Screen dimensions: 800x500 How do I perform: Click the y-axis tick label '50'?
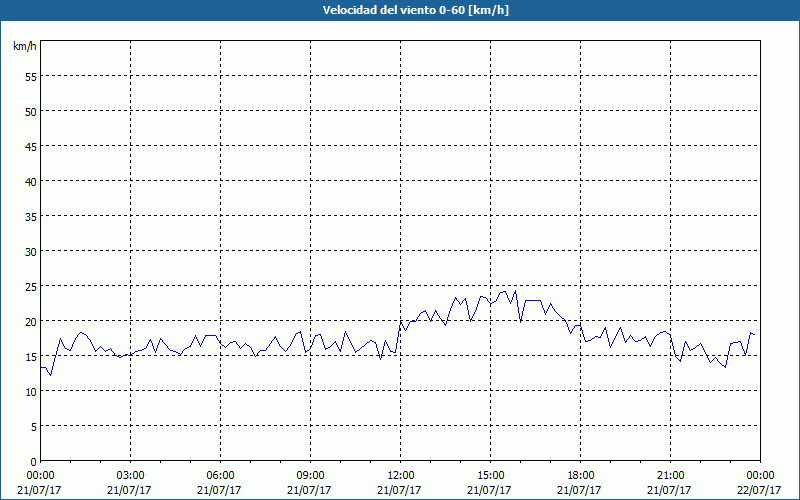point(31,112)
